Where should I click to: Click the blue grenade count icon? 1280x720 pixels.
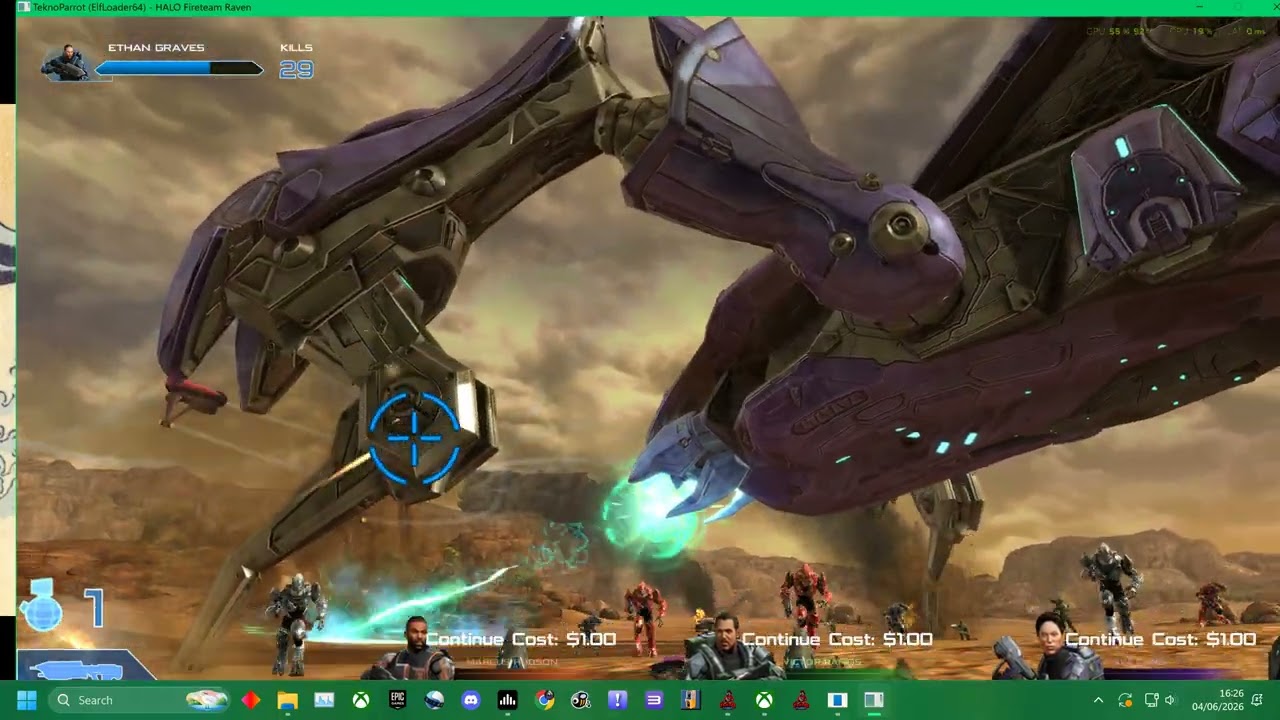[x=42, y=606]
